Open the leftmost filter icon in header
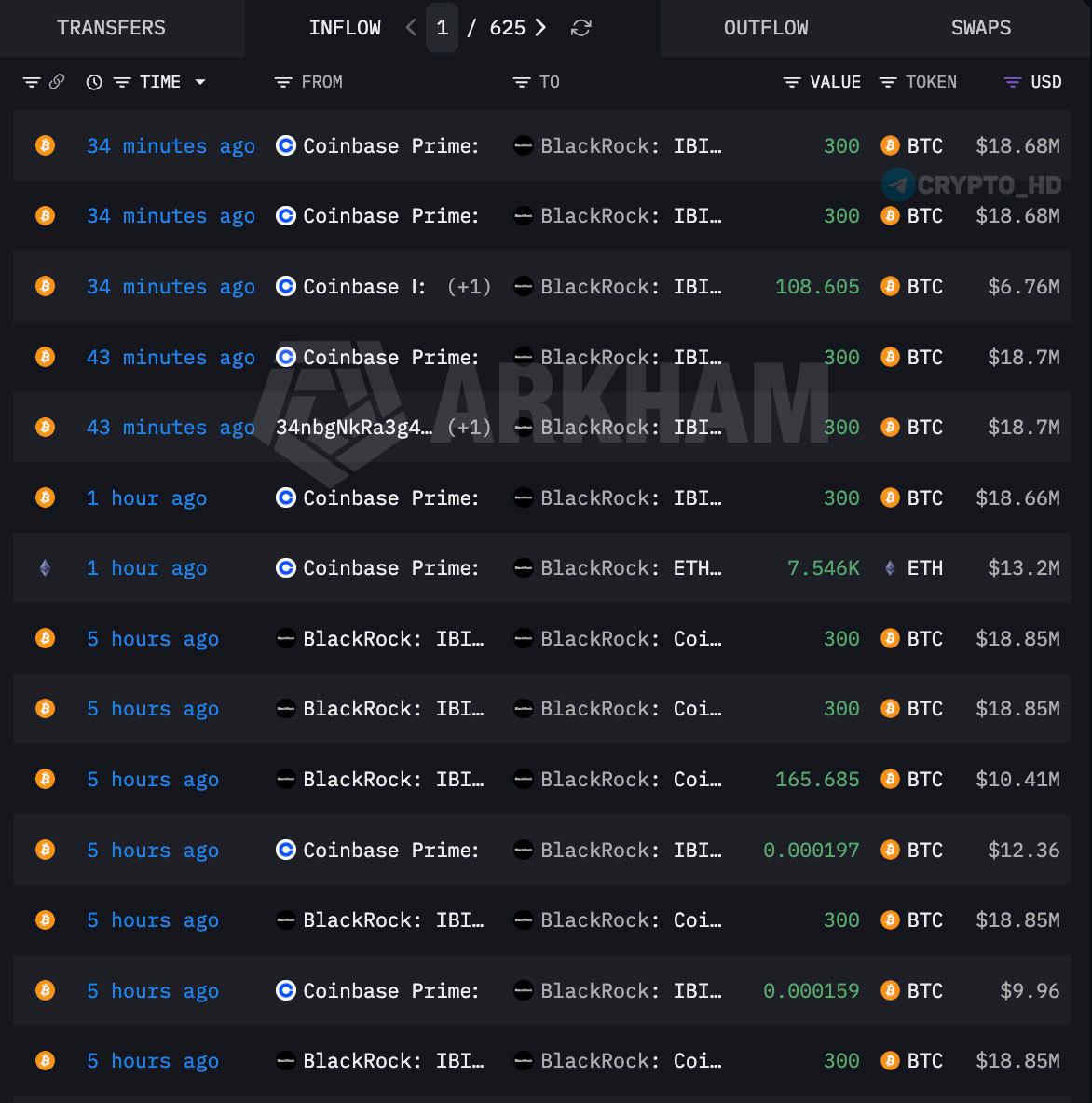Viewport: 1092px width, 1103px height. (x=31, y=82)
